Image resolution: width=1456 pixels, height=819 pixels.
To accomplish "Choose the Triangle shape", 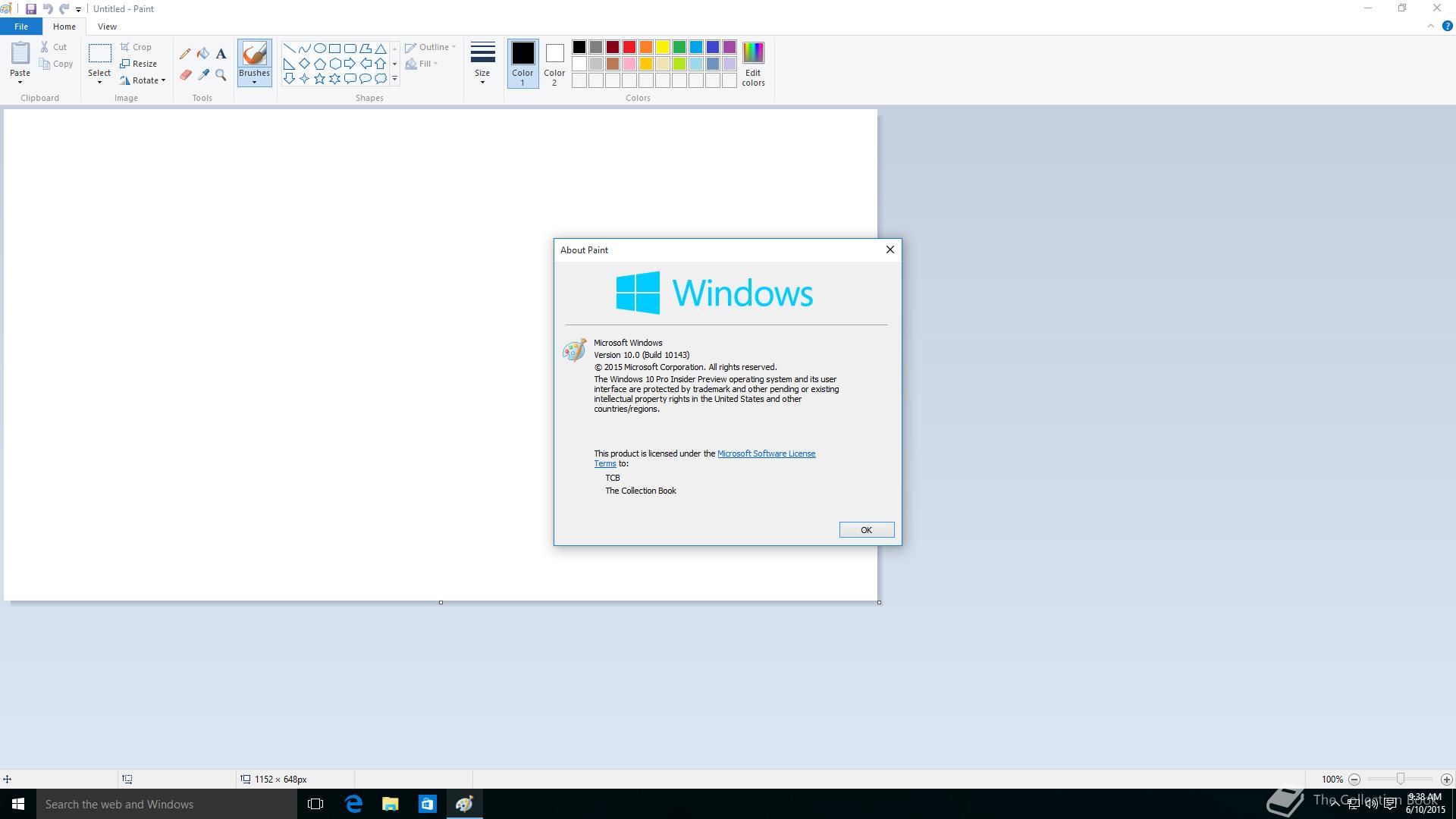I will click(381, 49).
